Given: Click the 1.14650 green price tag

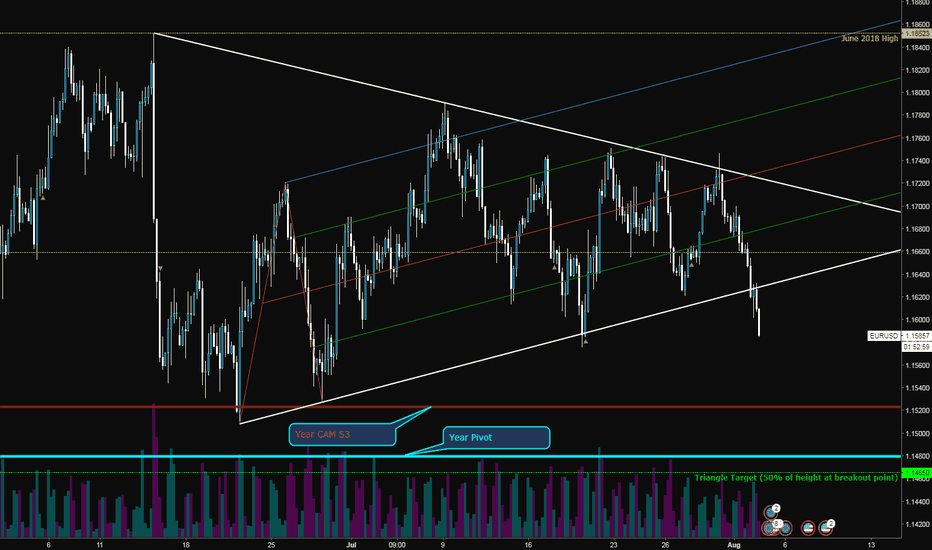Looking at the screenshot, I should [x=916, y=473].
